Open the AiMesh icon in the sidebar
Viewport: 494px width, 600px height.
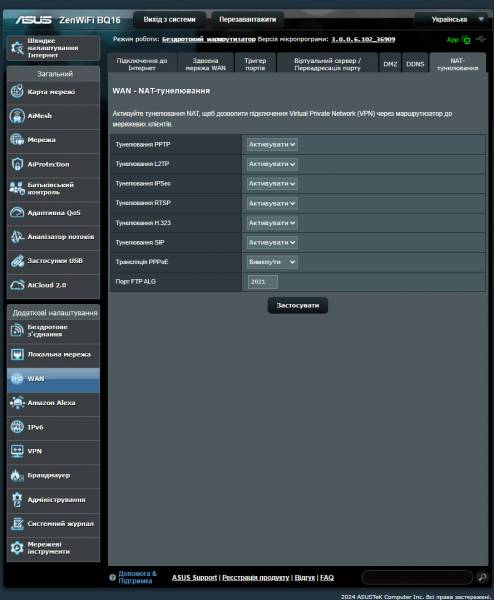(x=17, y=116)
